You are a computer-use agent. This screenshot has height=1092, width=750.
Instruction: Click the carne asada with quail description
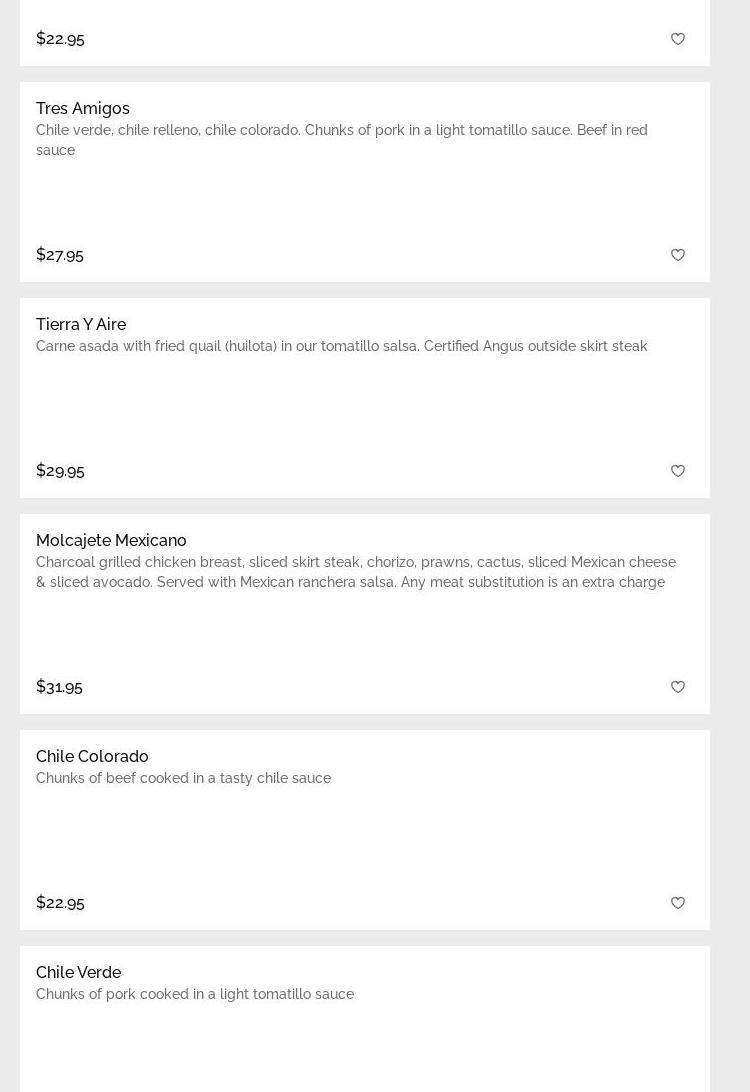click(x=341, y=346)
